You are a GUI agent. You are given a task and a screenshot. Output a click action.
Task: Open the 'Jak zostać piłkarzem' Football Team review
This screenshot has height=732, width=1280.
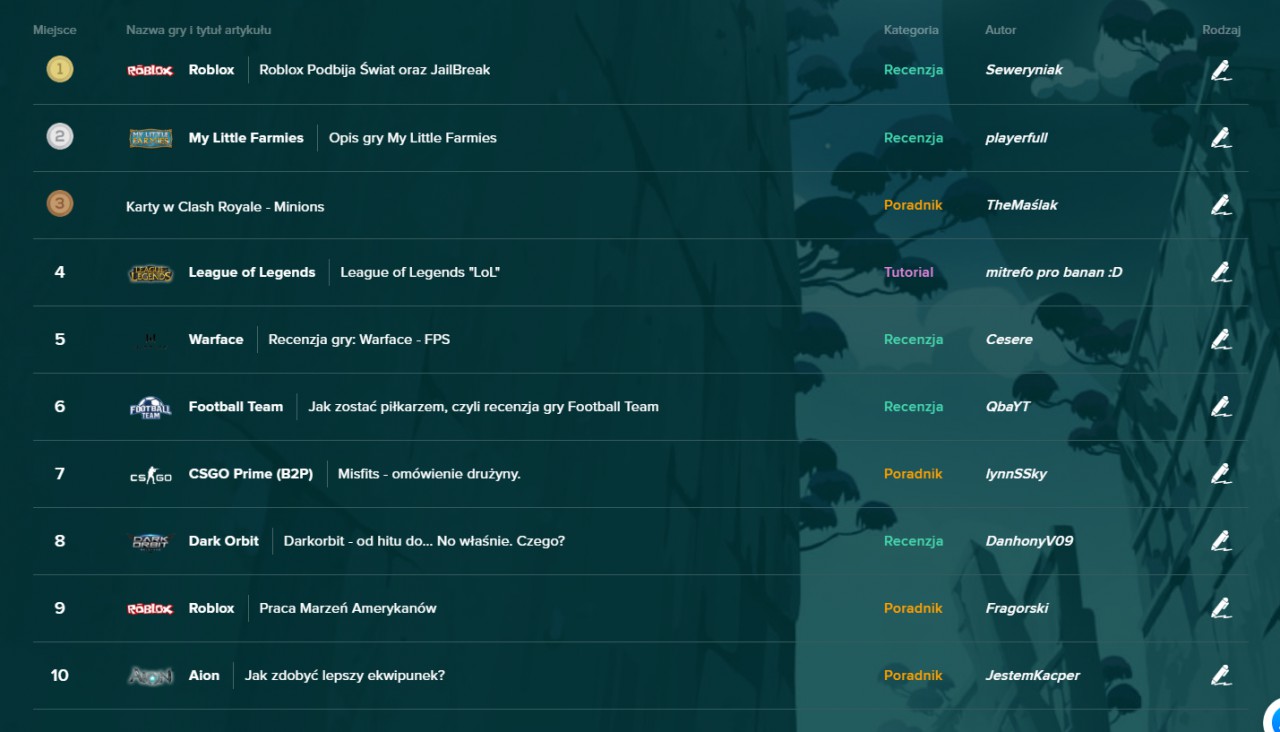pos(483,407)
